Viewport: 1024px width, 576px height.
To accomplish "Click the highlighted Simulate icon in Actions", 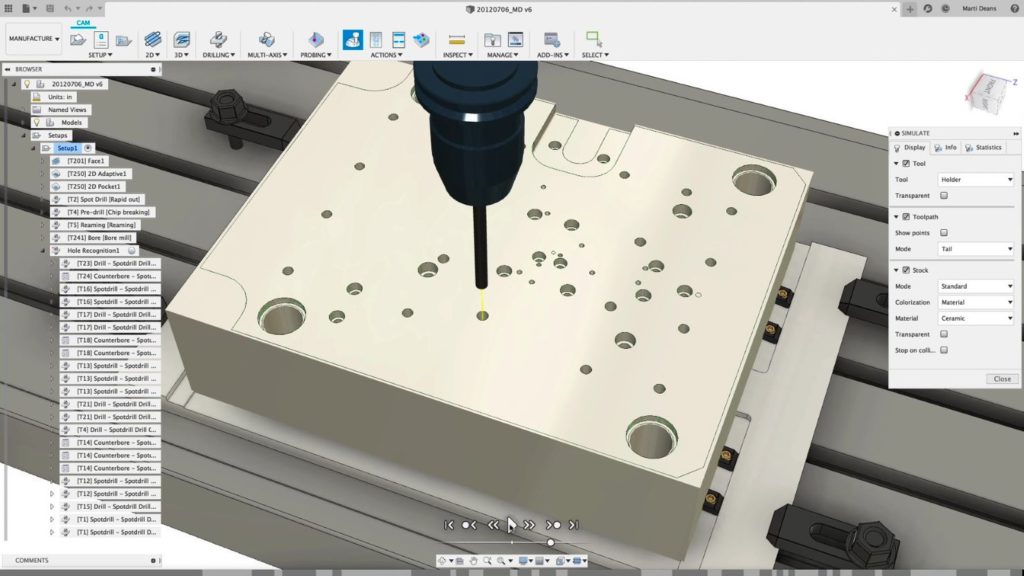I will [x=353, y=39].
